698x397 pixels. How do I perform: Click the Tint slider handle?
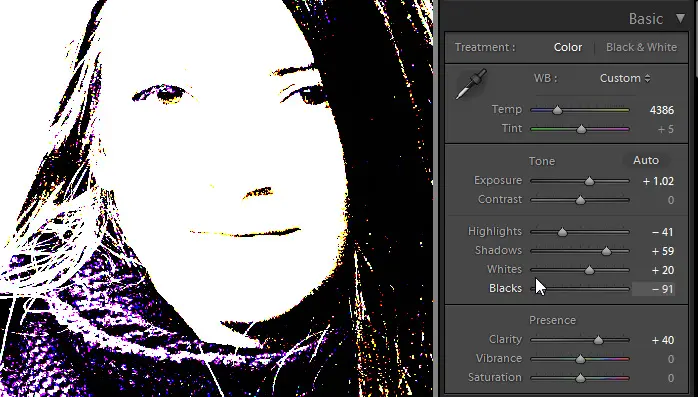(x=581, y=130)
